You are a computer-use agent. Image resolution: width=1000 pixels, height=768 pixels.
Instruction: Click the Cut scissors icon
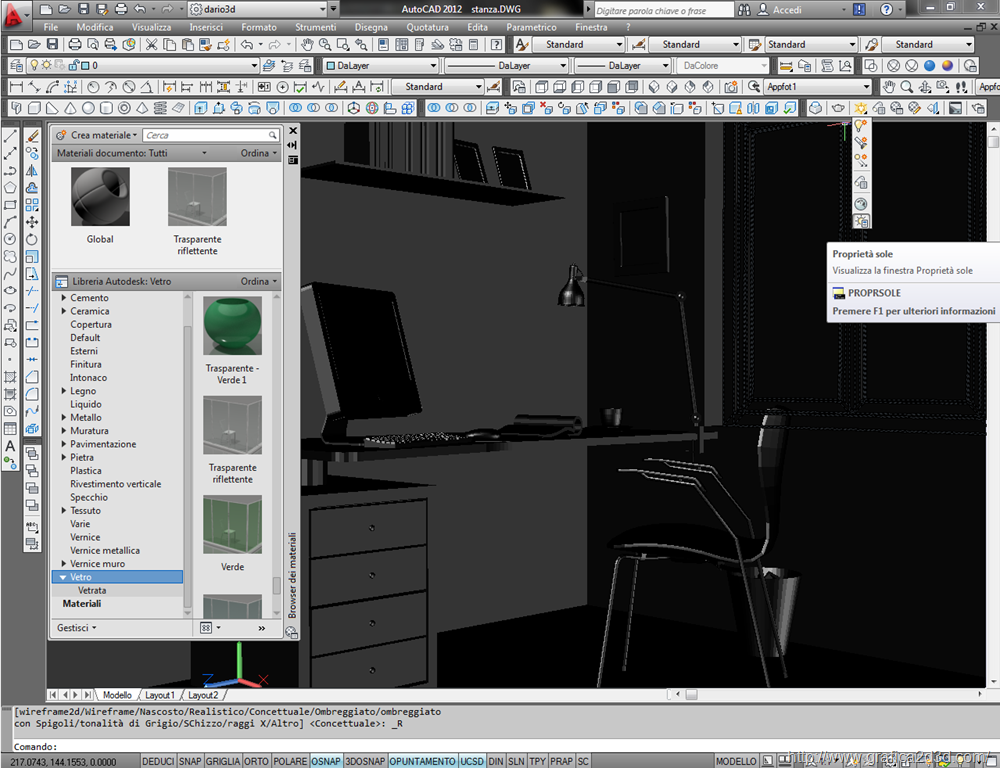pos(152,45)
